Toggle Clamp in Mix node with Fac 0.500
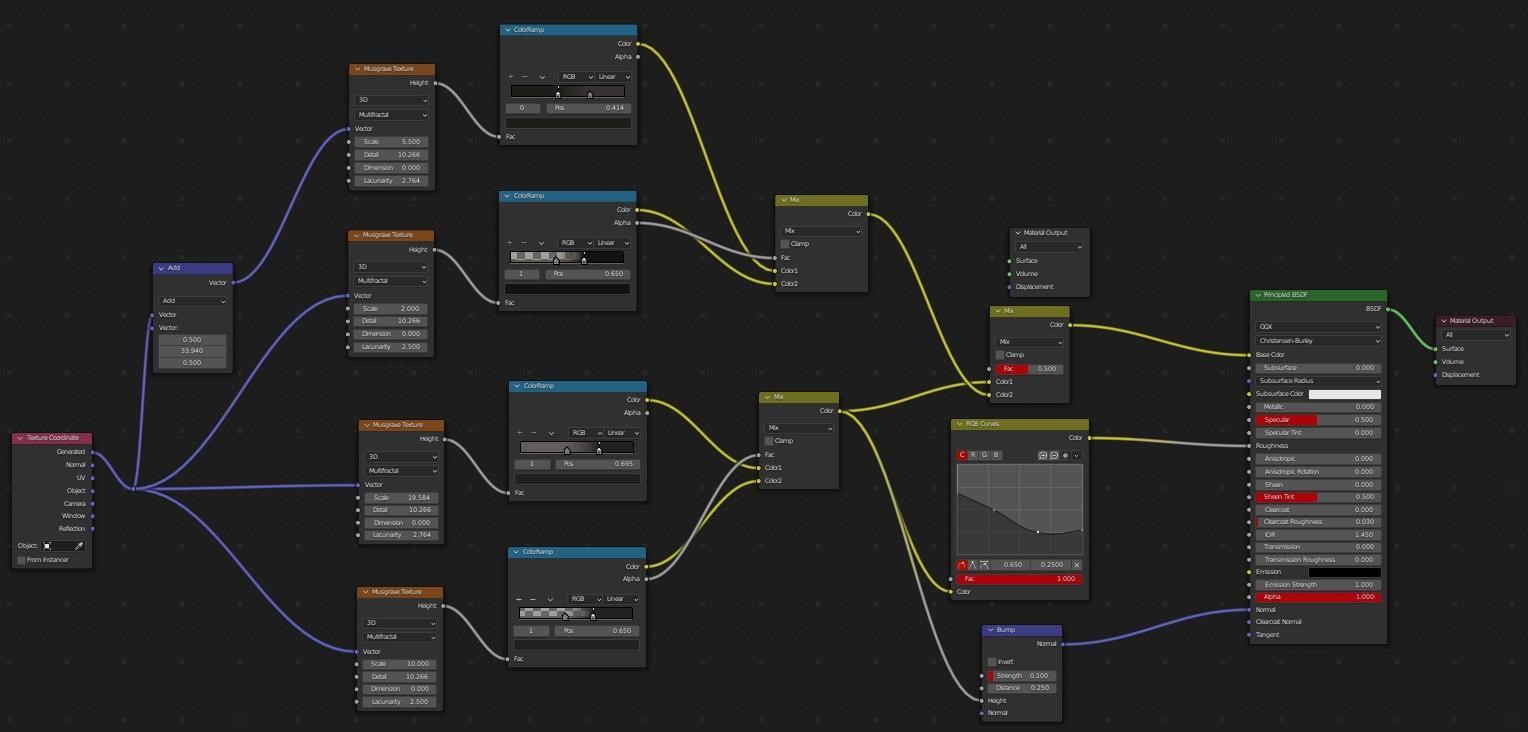1528x732 pixels. (1000, 355)
